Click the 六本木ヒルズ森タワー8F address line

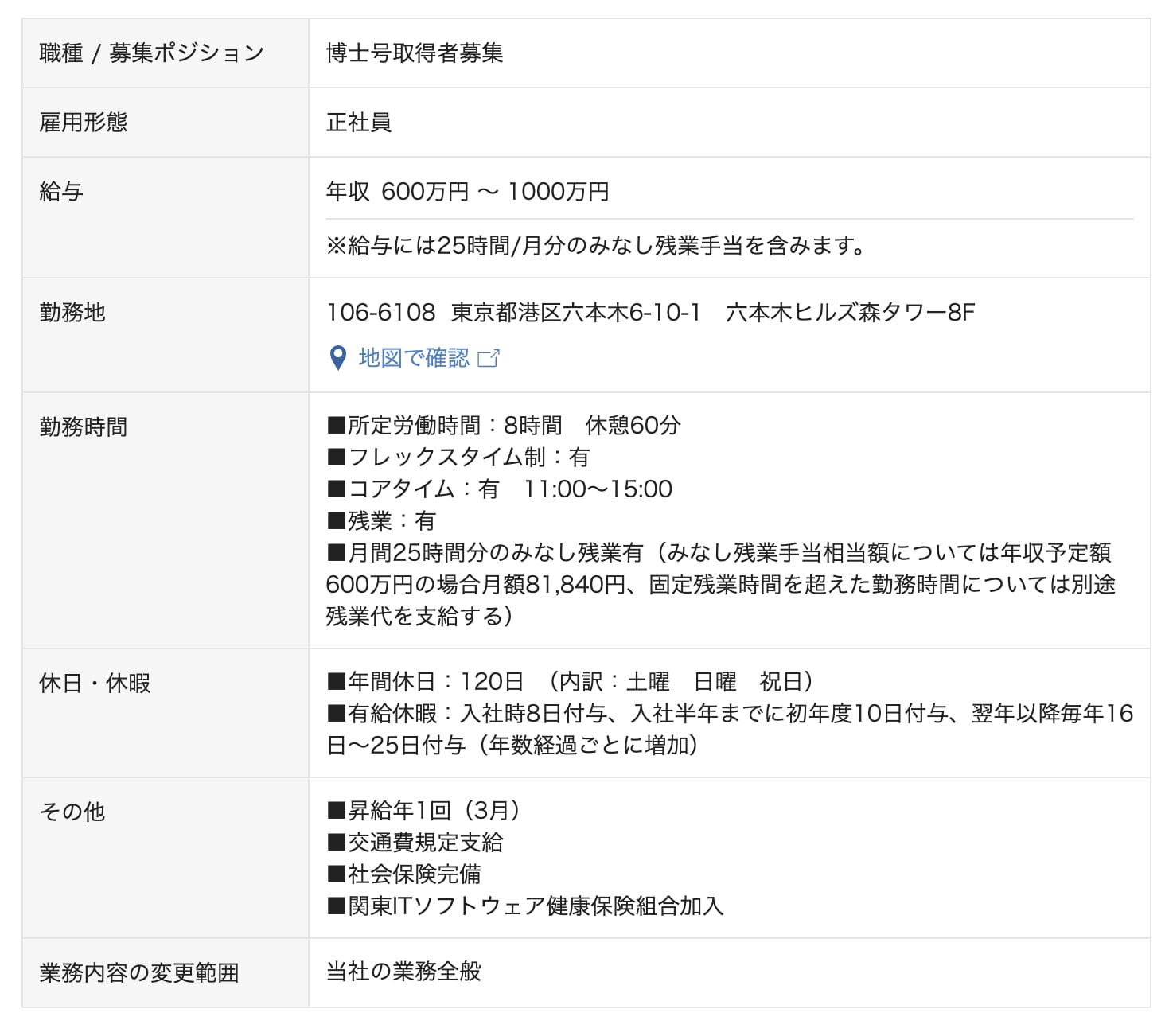coord(650,313)
